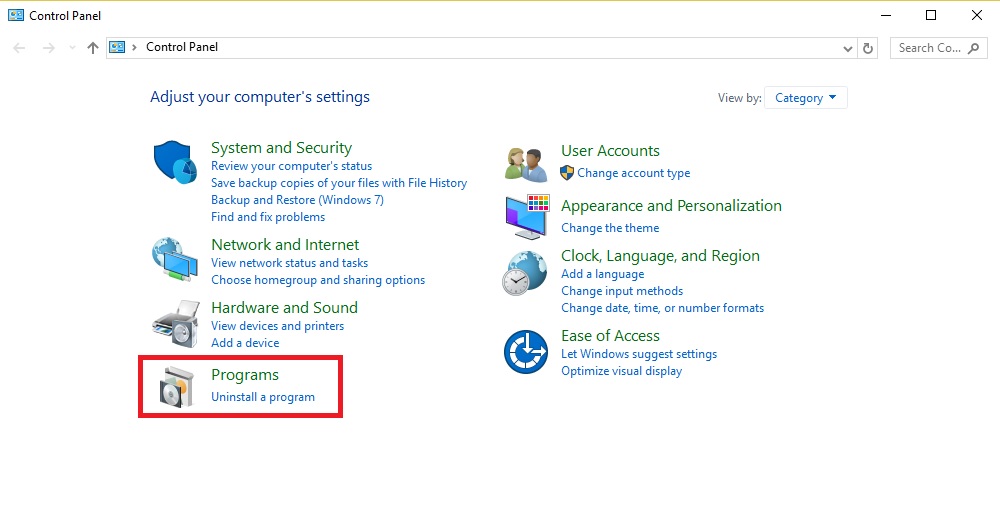The width and height of the screenshot is (1000, 517).
Task: Open the Appearance and Personalization monitor icon
Action: click(x=527, y=217)
